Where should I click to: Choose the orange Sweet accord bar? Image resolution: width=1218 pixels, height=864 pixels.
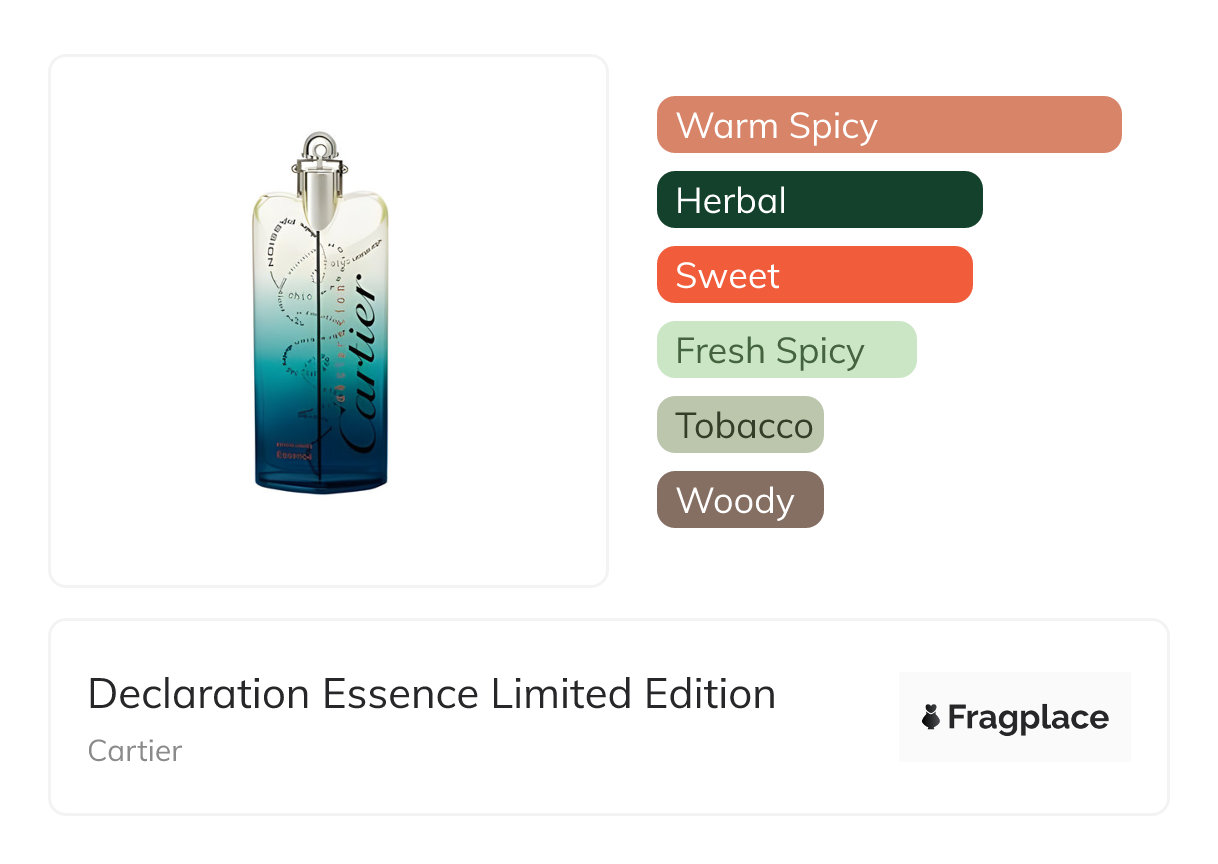(x=814, y=275)
